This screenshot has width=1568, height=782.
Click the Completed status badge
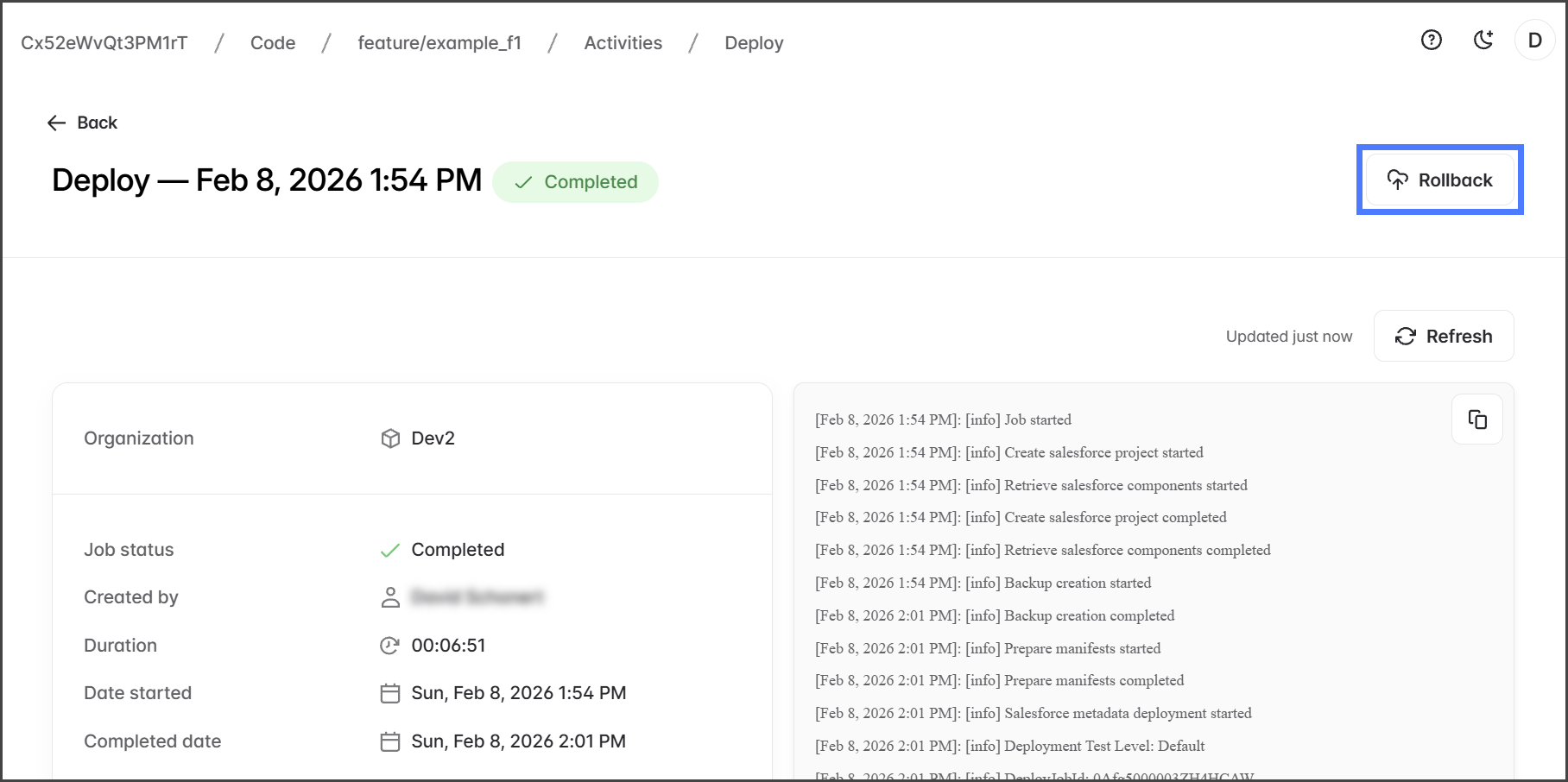pyautogui.click(x=575, y=182)
